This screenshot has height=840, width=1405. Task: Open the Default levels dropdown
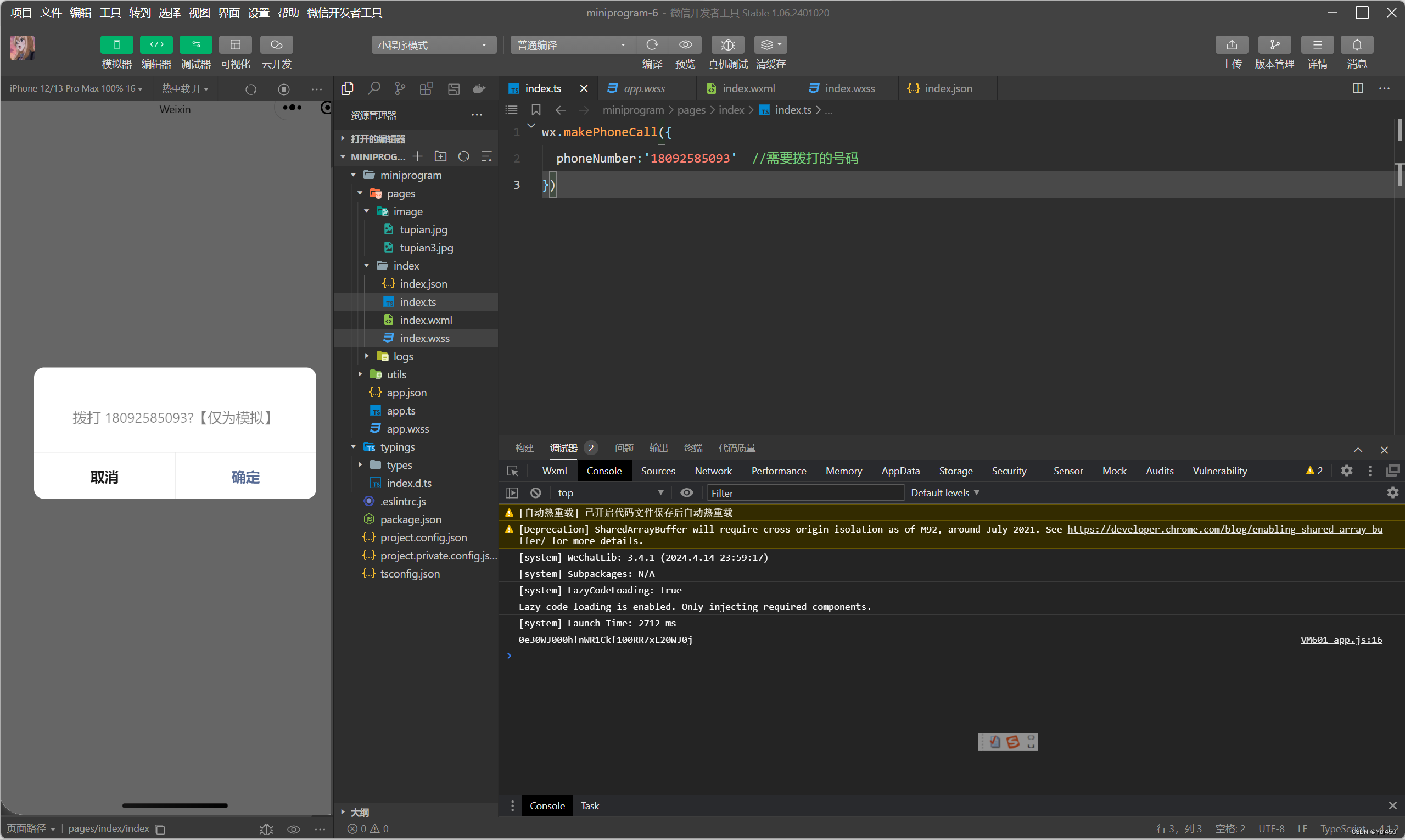(945, 492)
